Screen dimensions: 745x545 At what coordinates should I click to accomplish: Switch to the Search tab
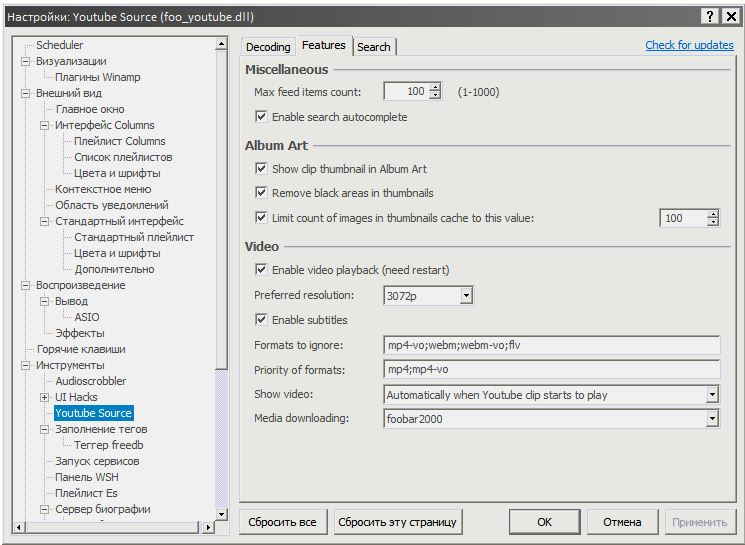click(374, 47)
